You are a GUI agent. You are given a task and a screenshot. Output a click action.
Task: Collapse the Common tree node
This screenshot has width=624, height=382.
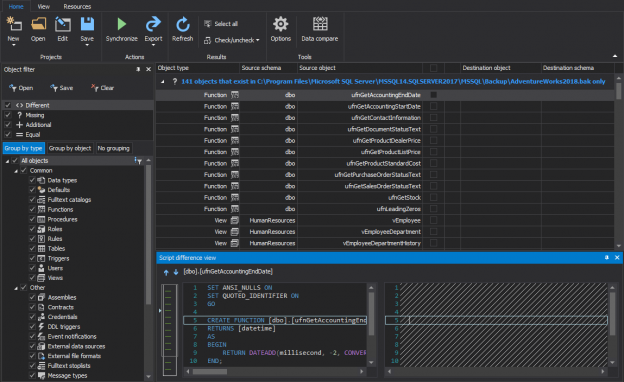point(16,171)
